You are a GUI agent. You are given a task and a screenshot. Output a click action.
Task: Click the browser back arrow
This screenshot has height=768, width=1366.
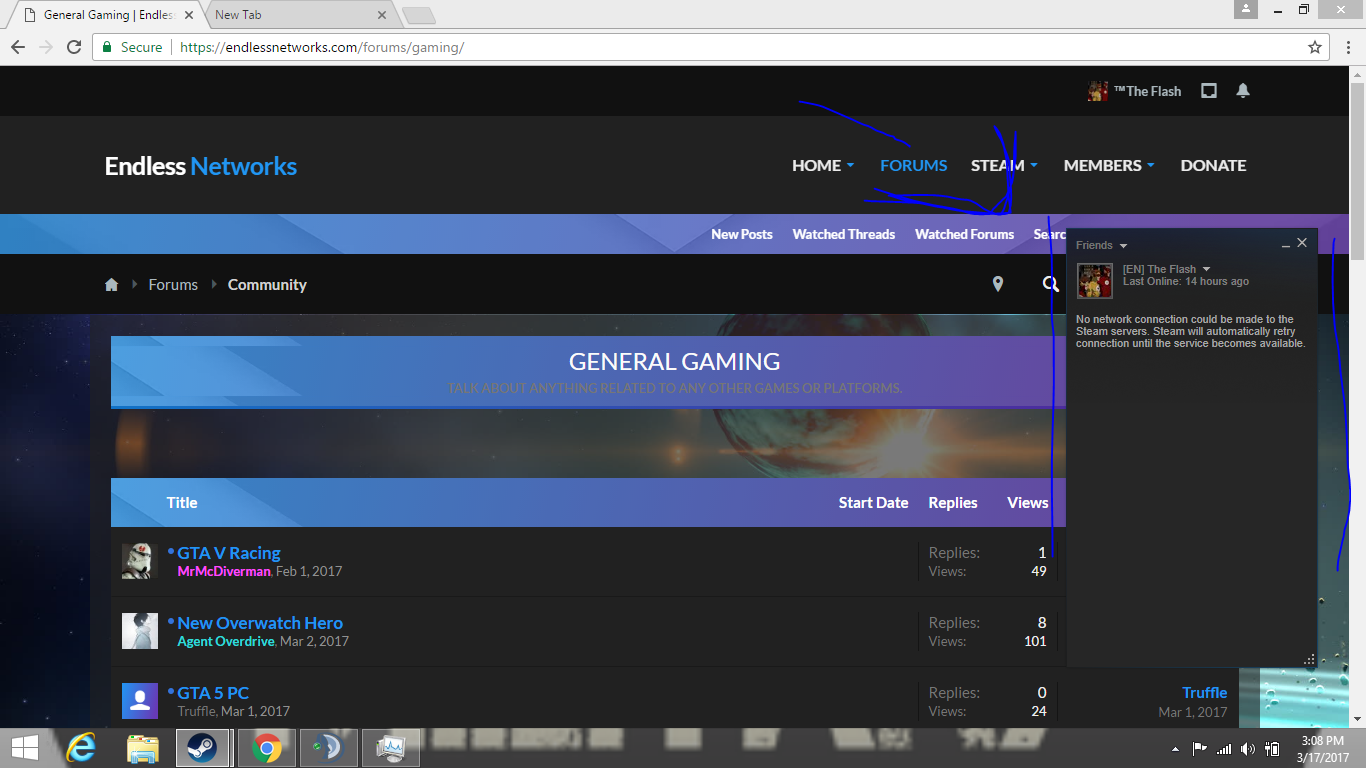18,47
